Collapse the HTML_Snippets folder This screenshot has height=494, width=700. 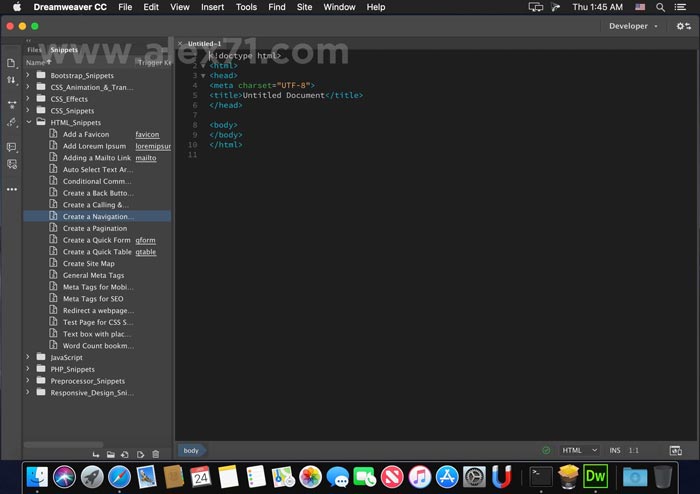pyautogui.click(x=29, y=122)
